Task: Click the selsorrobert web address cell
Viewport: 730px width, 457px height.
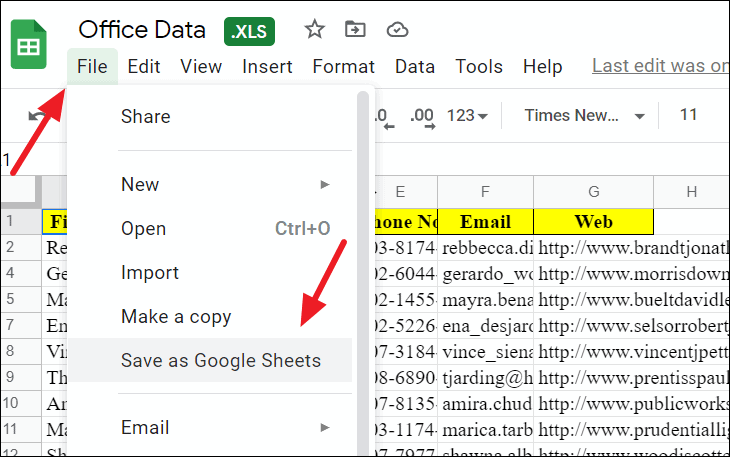Action: coord(632,326)
